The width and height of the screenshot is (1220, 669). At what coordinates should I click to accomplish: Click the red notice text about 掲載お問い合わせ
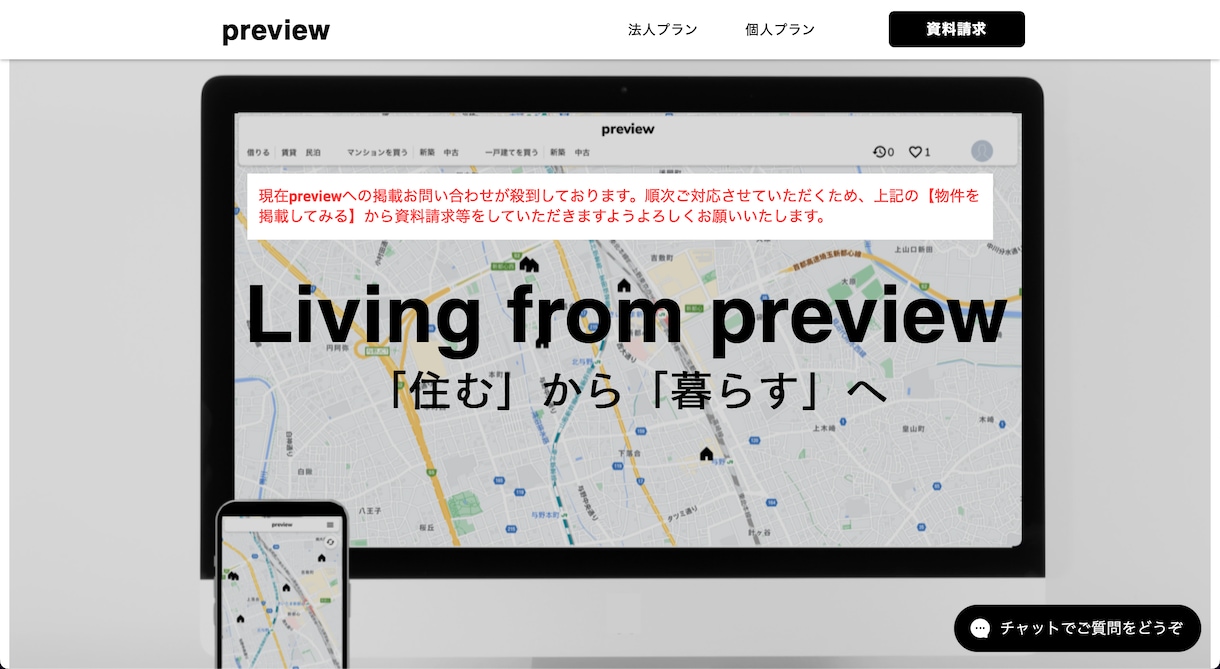(619, 205)
